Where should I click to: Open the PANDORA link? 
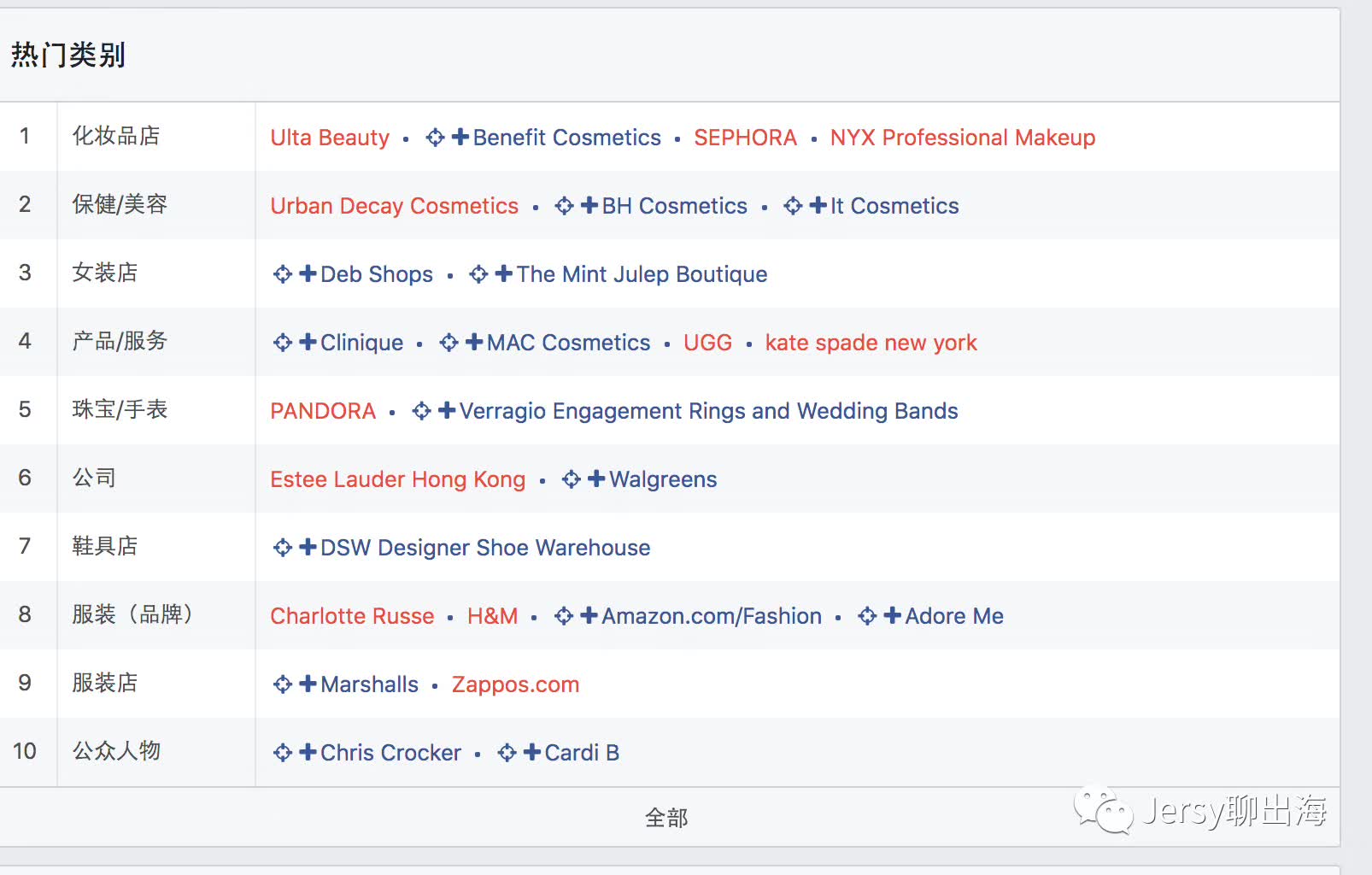323,411
